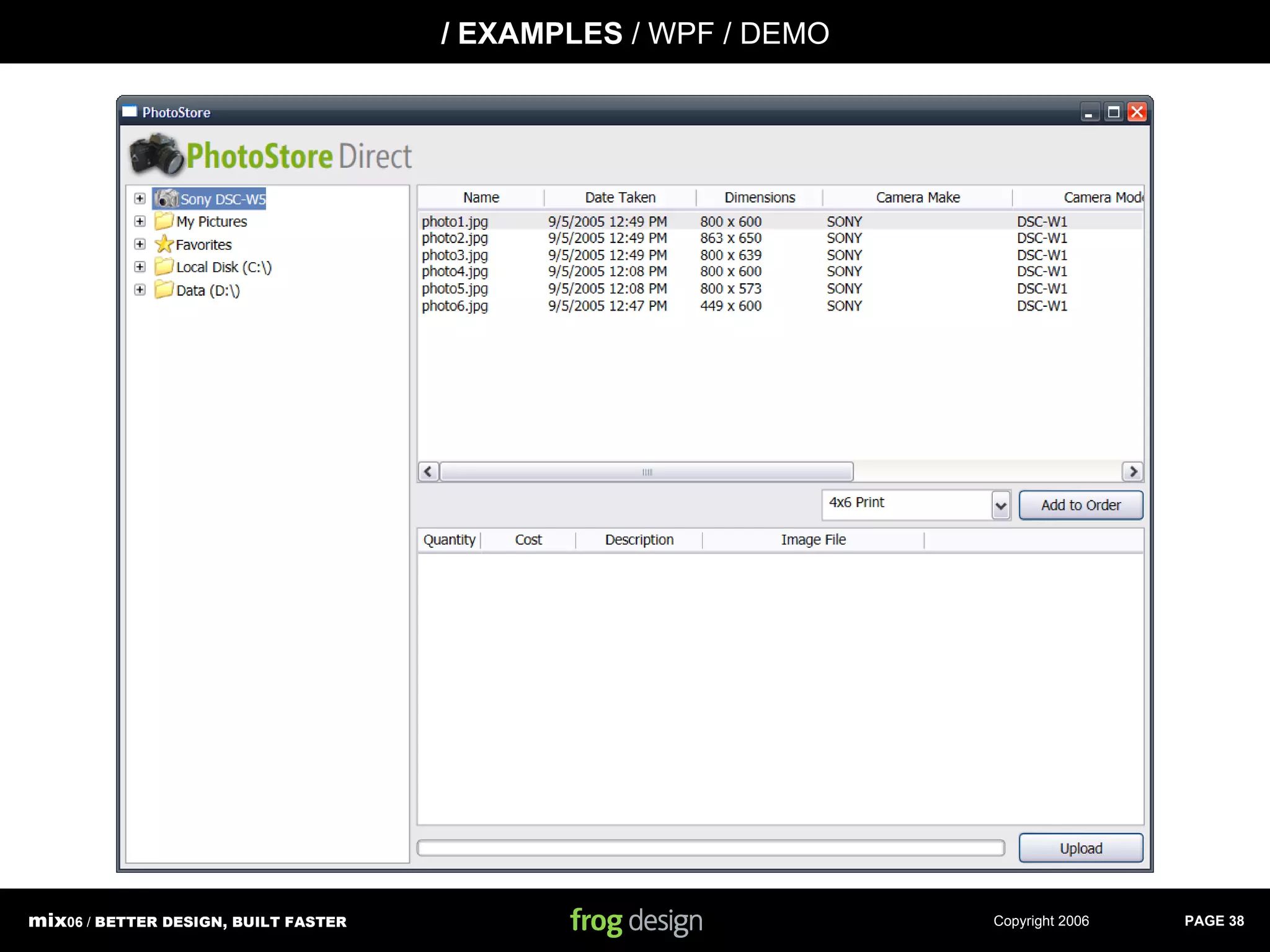Screen dimensions: 1270x952
Task: Select photo4.jpg in the file list
Action: (455, 271)
